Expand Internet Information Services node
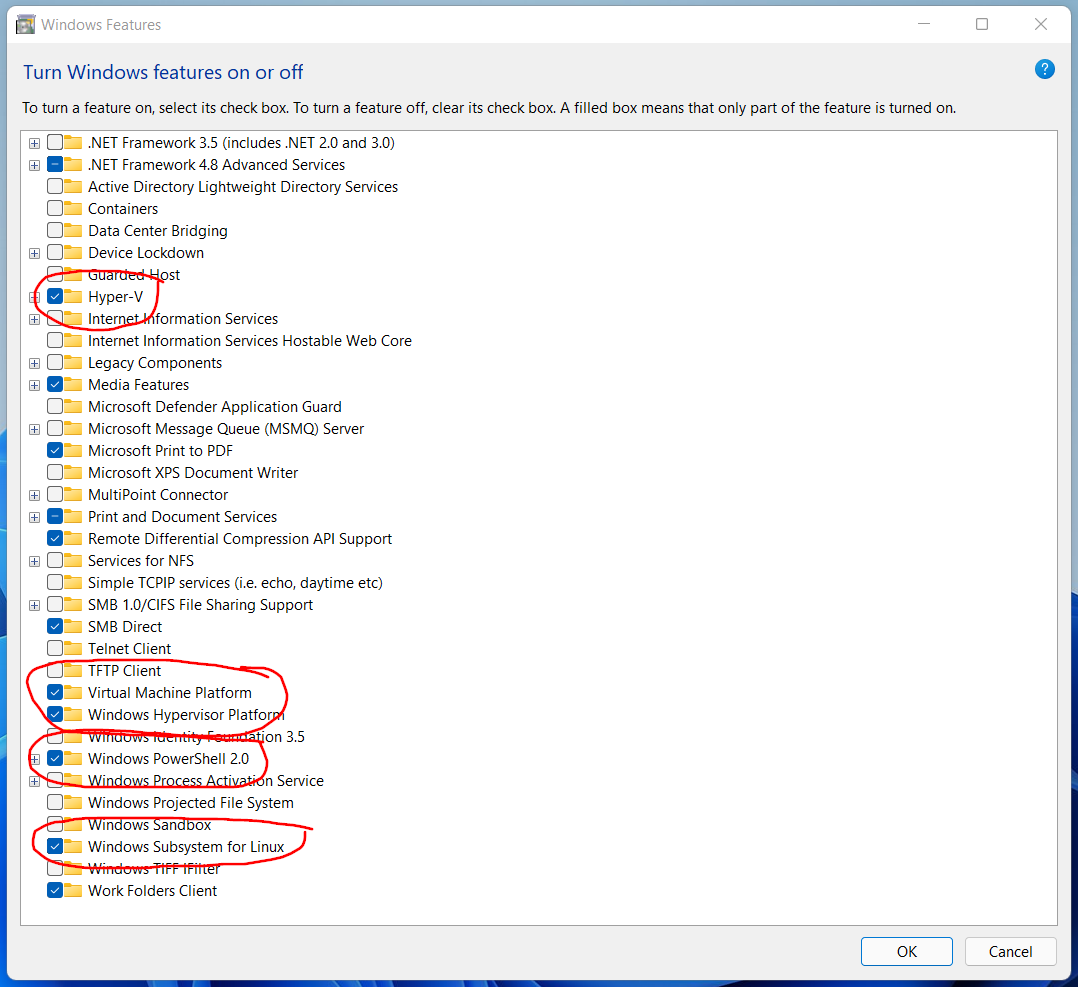This screenshot has height=987, width=1078. coord(34,319)
